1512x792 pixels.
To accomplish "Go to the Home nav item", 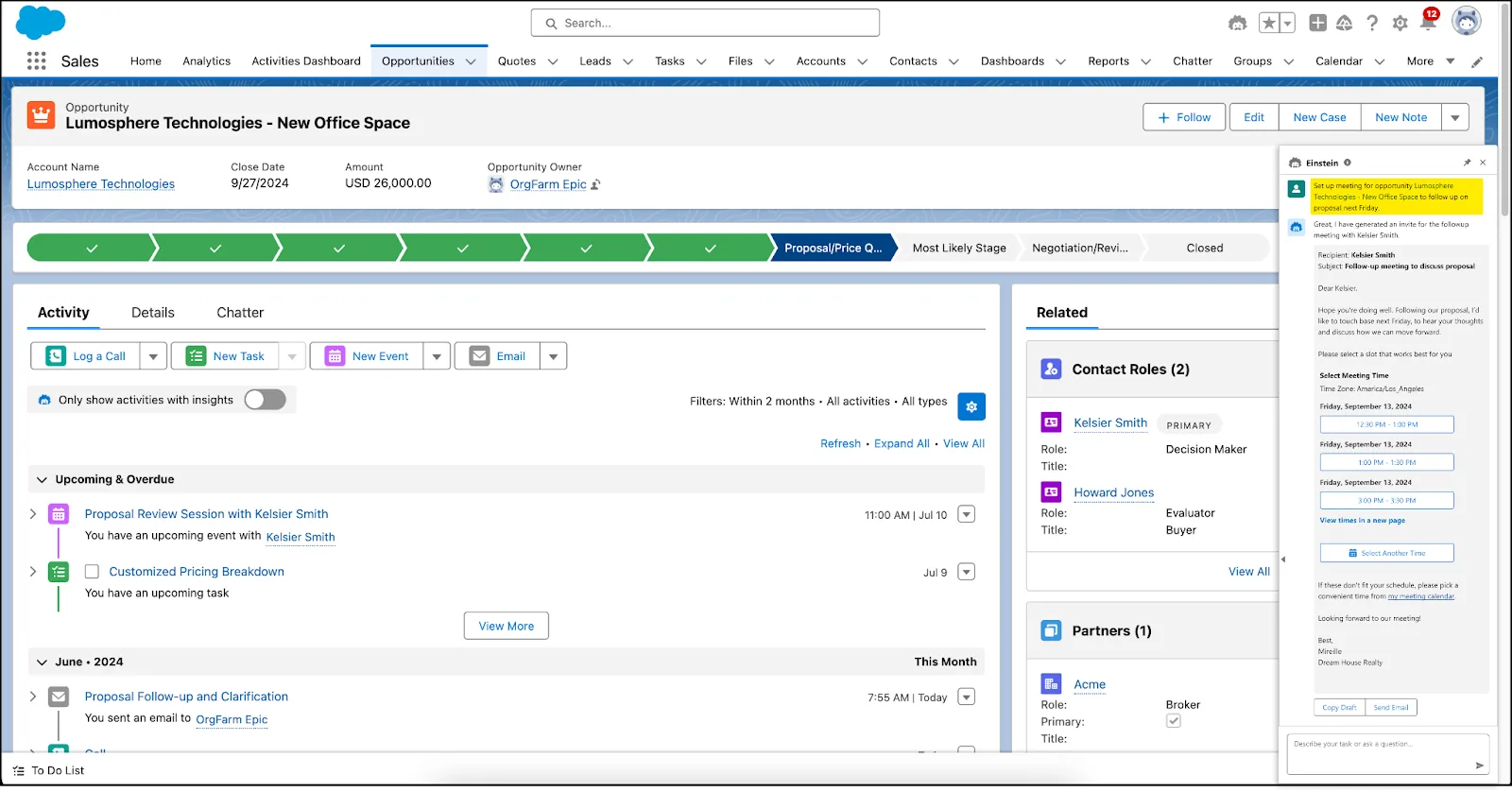I will (146, 61).
